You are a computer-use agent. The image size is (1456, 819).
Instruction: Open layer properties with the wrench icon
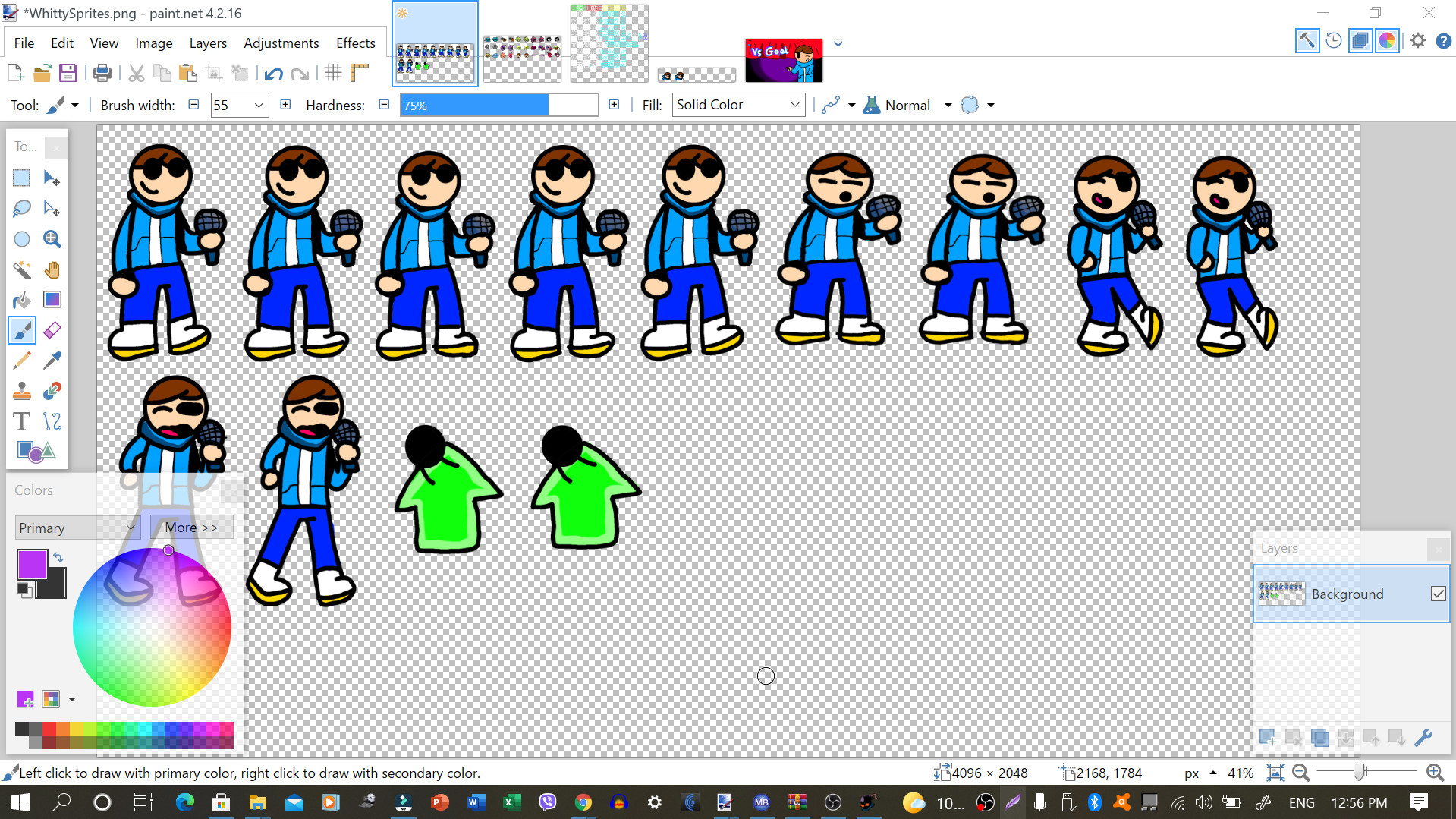click(x=1425, y=736)
